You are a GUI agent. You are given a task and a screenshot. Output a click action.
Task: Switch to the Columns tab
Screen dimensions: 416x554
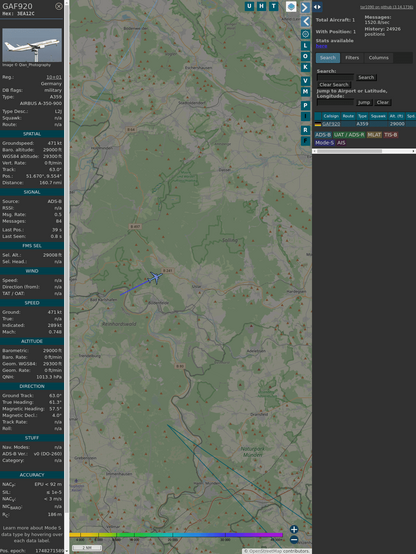[x=379, y=58]
